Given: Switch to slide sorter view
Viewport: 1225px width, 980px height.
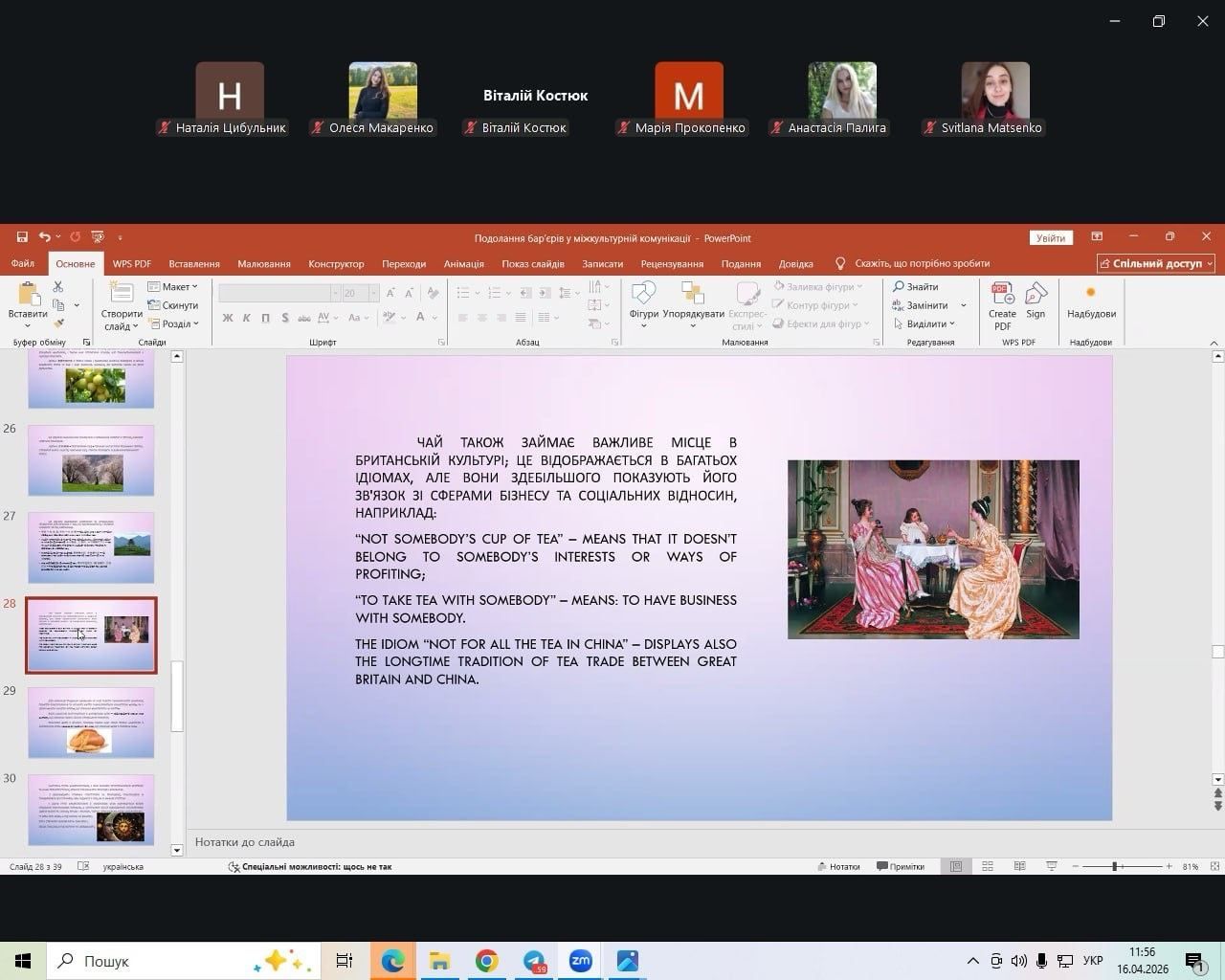Looking at the screenshot, I should [988, 866].
